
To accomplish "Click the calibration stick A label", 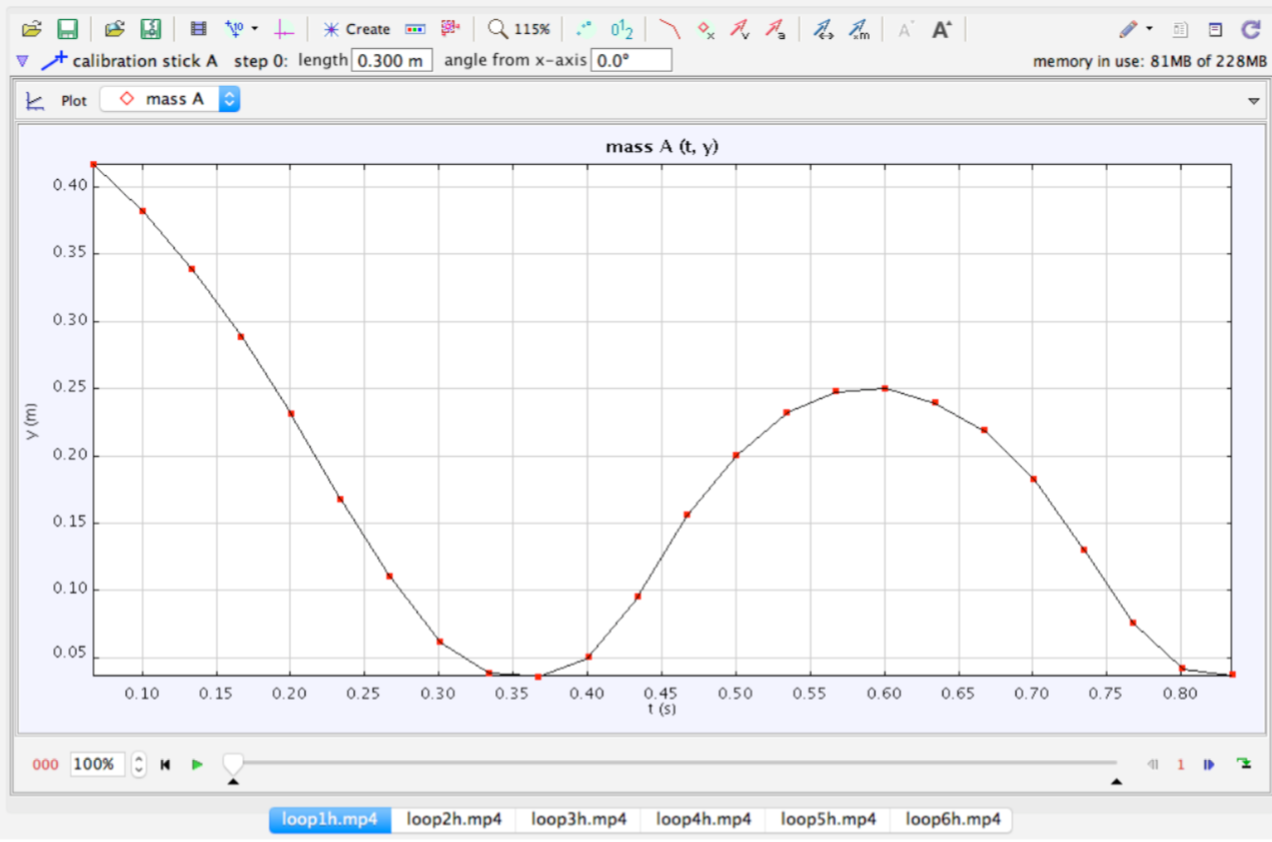I will (145, 61).
